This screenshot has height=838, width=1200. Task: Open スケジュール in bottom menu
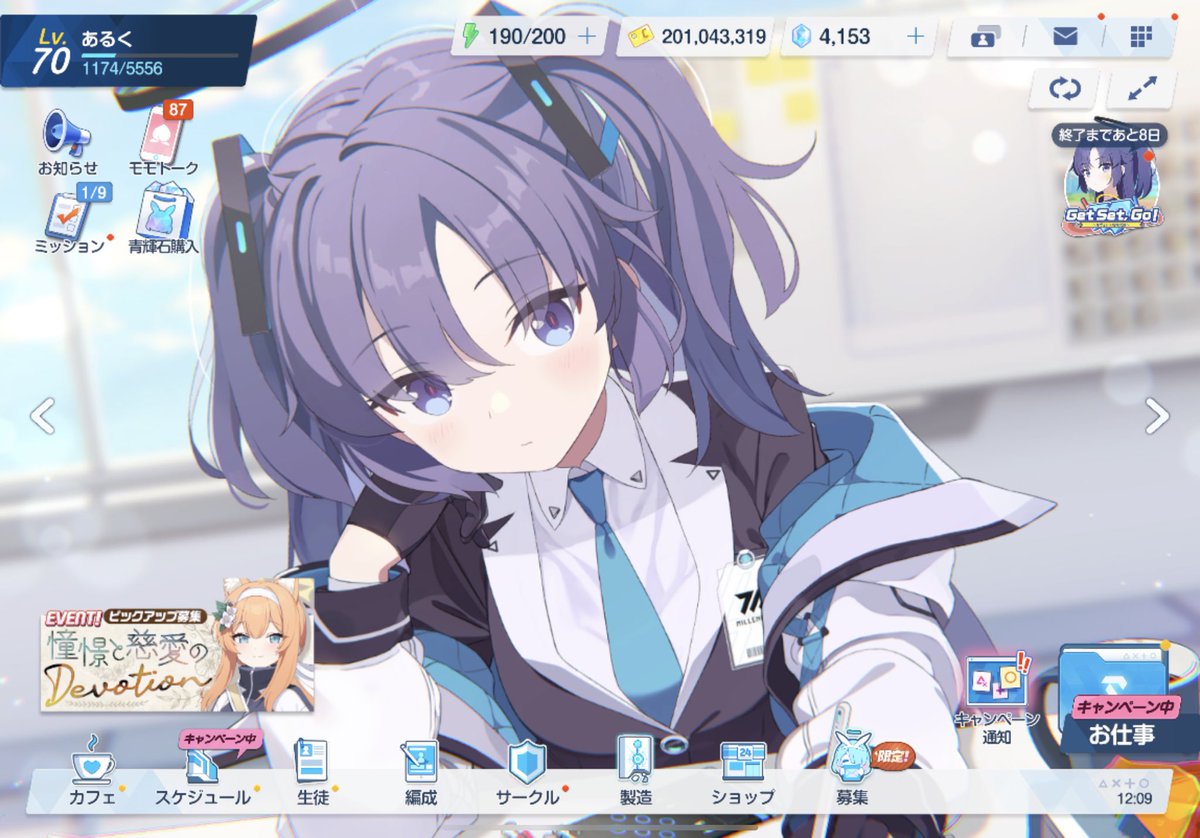tap(203, 772)
